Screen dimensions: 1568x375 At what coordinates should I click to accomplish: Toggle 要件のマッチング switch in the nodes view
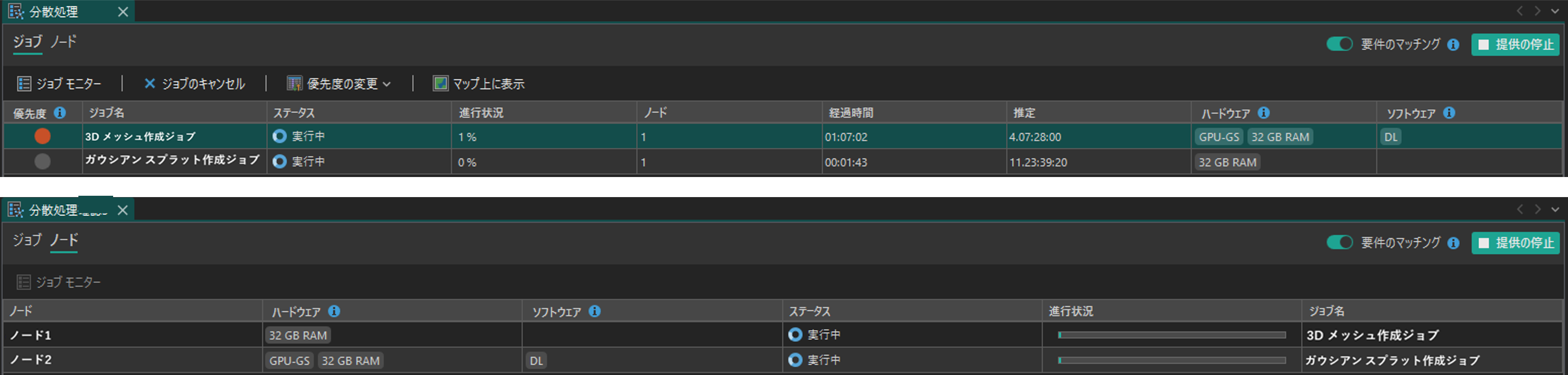pyautogui.click(x=1339, y=242)
